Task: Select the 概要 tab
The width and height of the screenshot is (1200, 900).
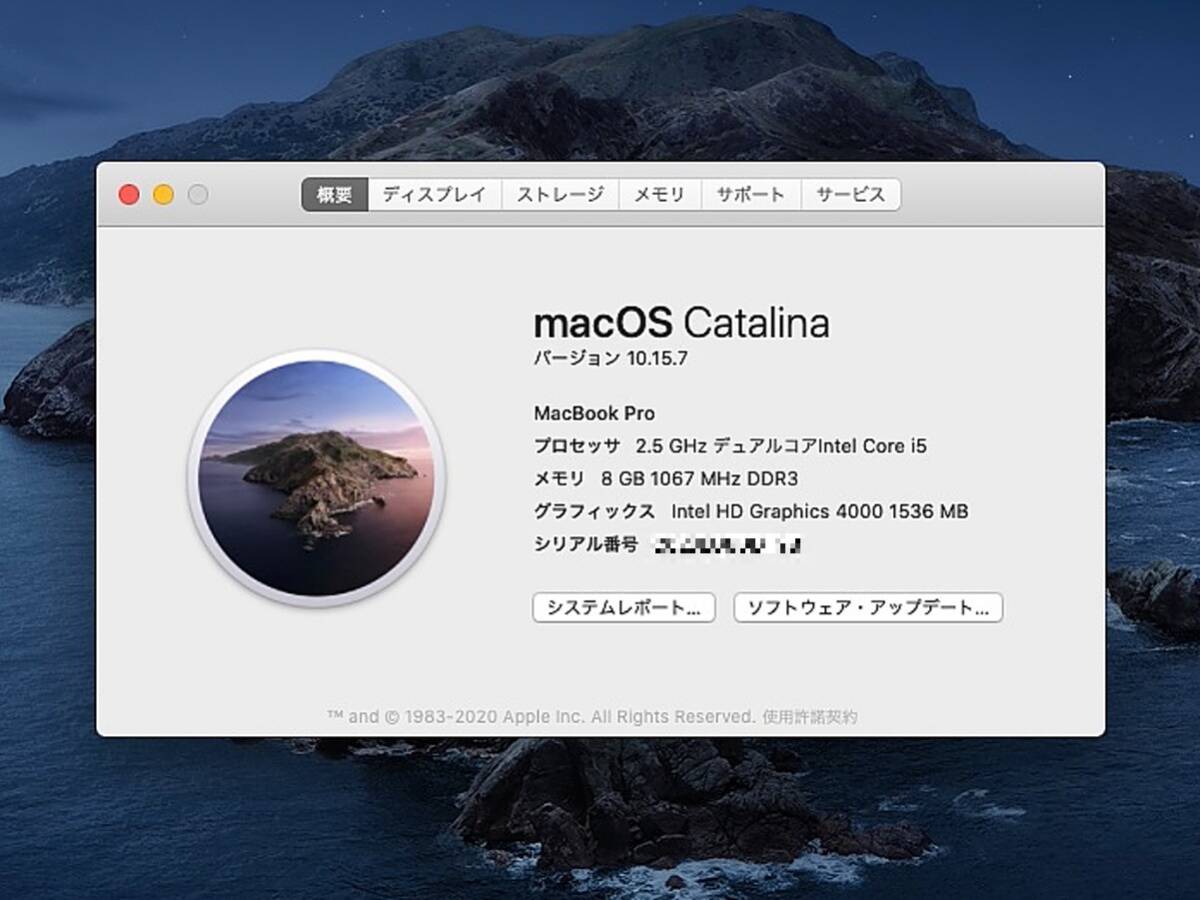Action: [x=335, y=195]
